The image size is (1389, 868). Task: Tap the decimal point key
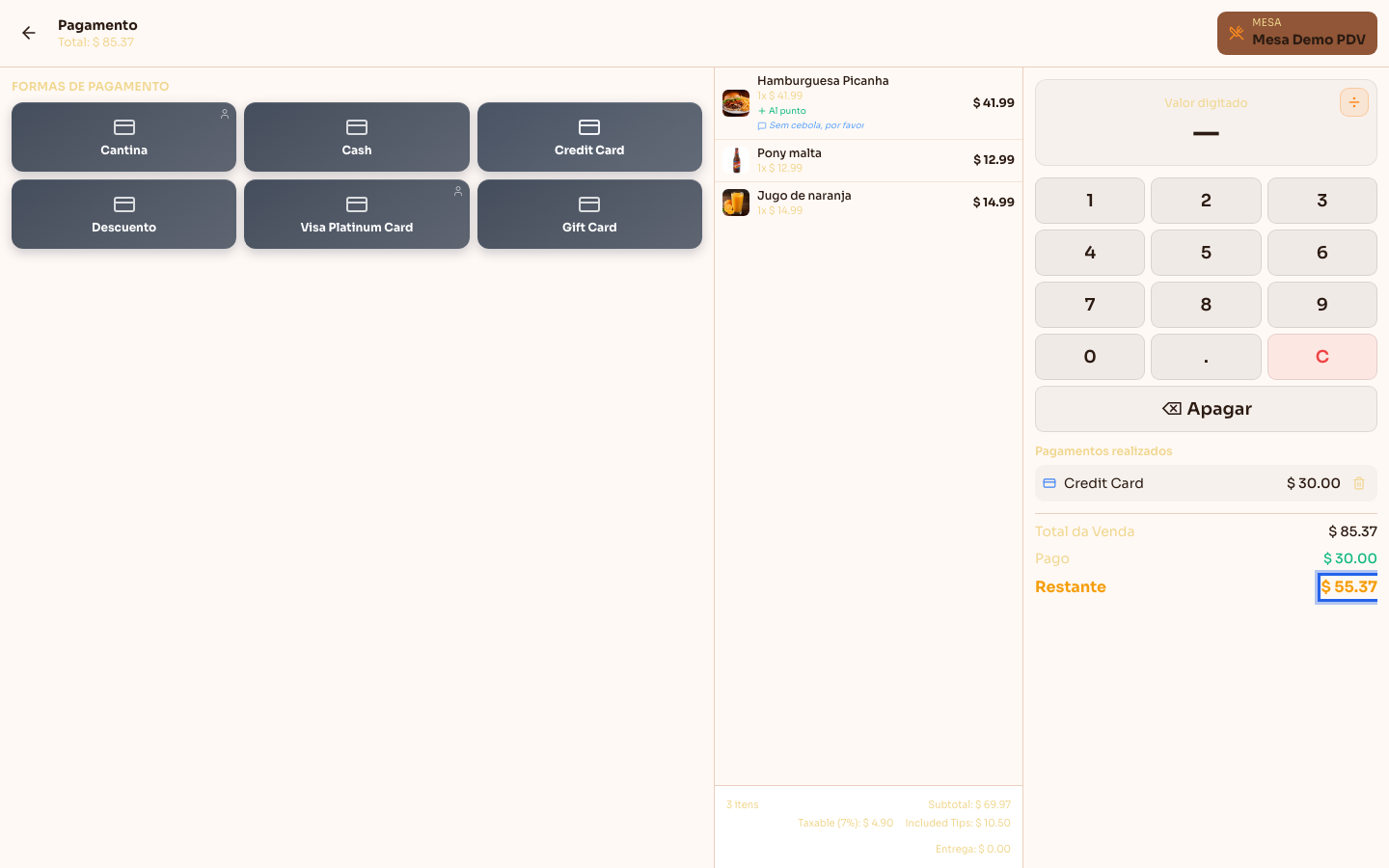click(1206, 357)
